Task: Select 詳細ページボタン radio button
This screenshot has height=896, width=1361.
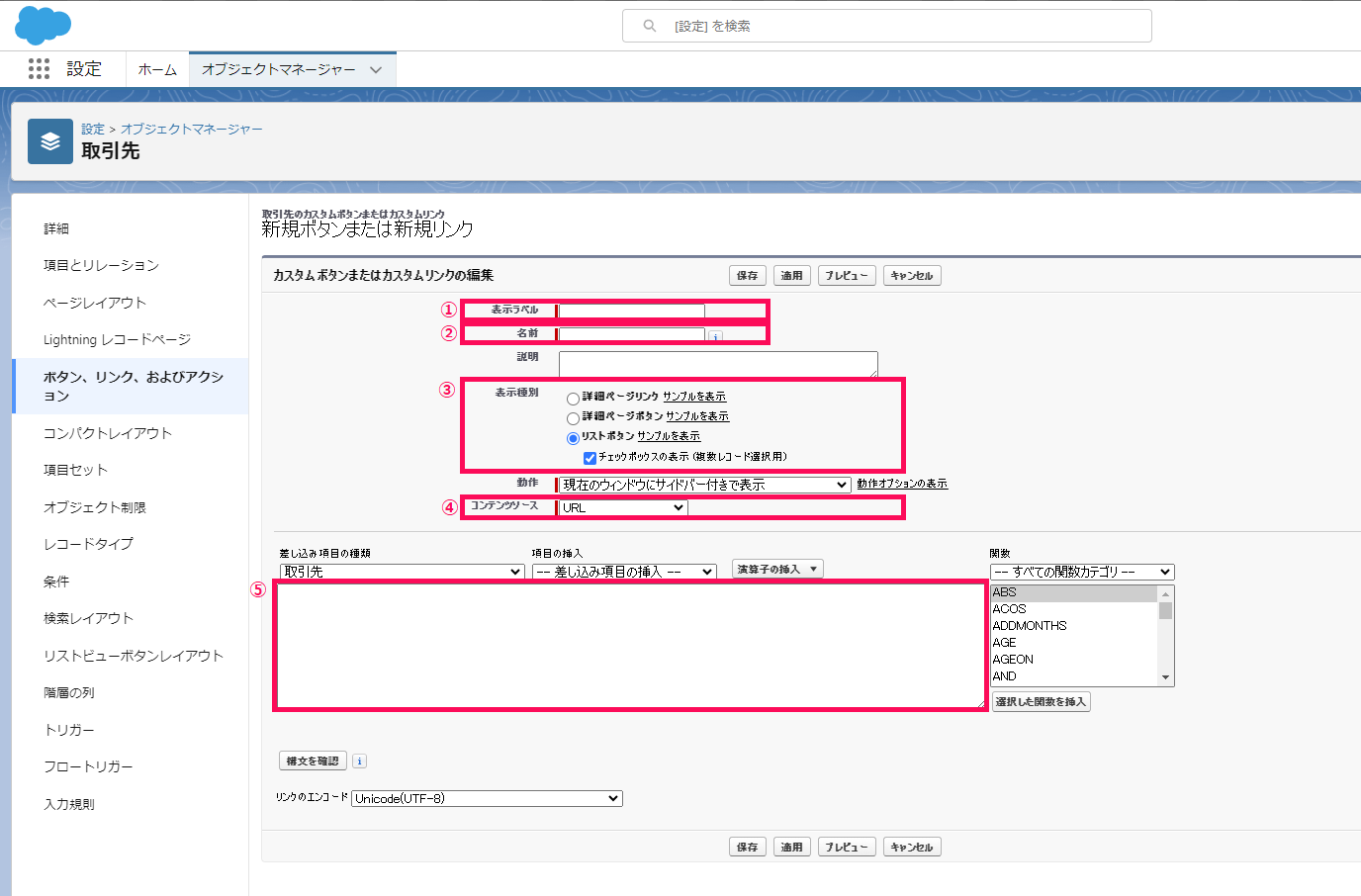Action: (573, 418)
